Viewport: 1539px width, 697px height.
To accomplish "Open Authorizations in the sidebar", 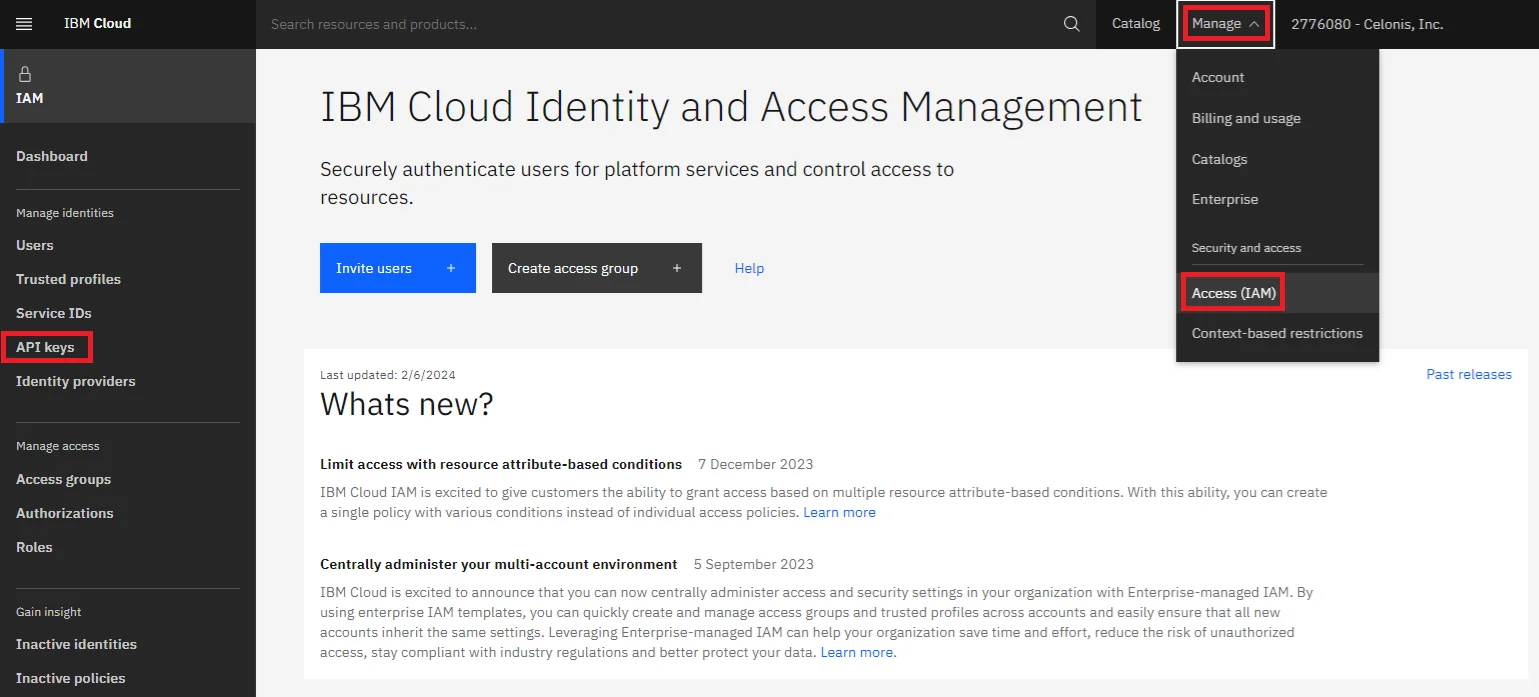I will [65, 513].
